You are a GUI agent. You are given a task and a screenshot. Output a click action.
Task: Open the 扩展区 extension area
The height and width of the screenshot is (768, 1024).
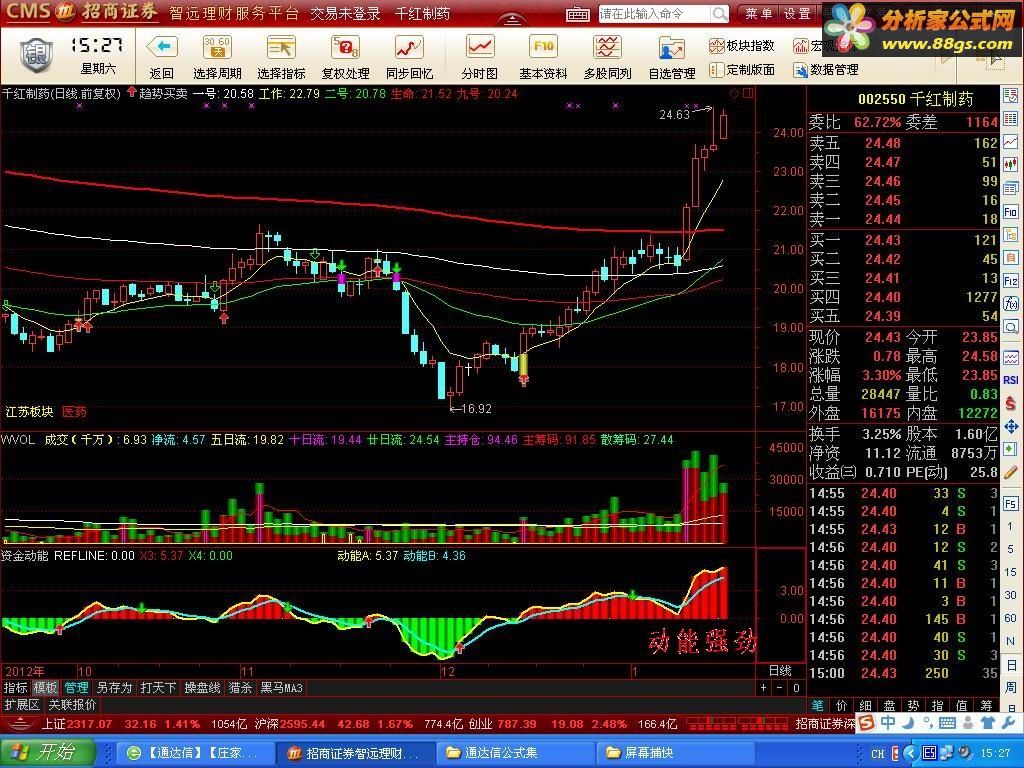[x=22, y=705]
